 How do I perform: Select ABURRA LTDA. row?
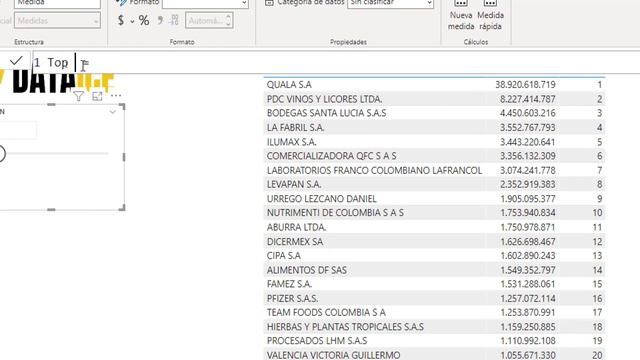tap(434, 227)
